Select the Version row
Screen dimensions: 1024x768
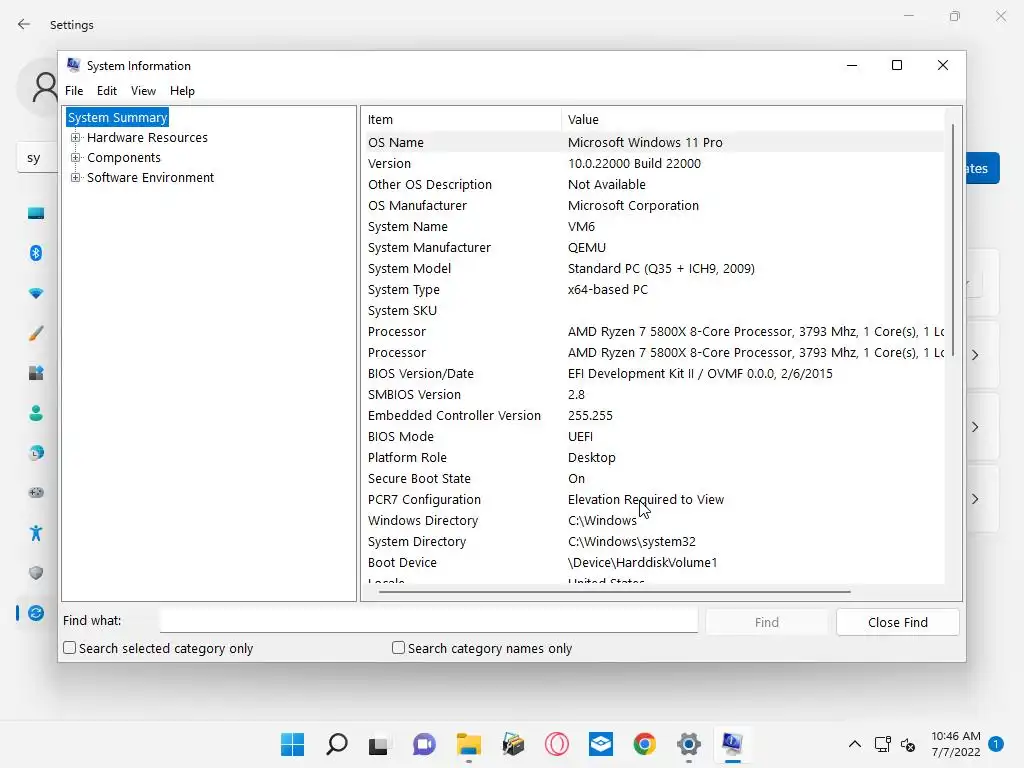pos(653,163)
